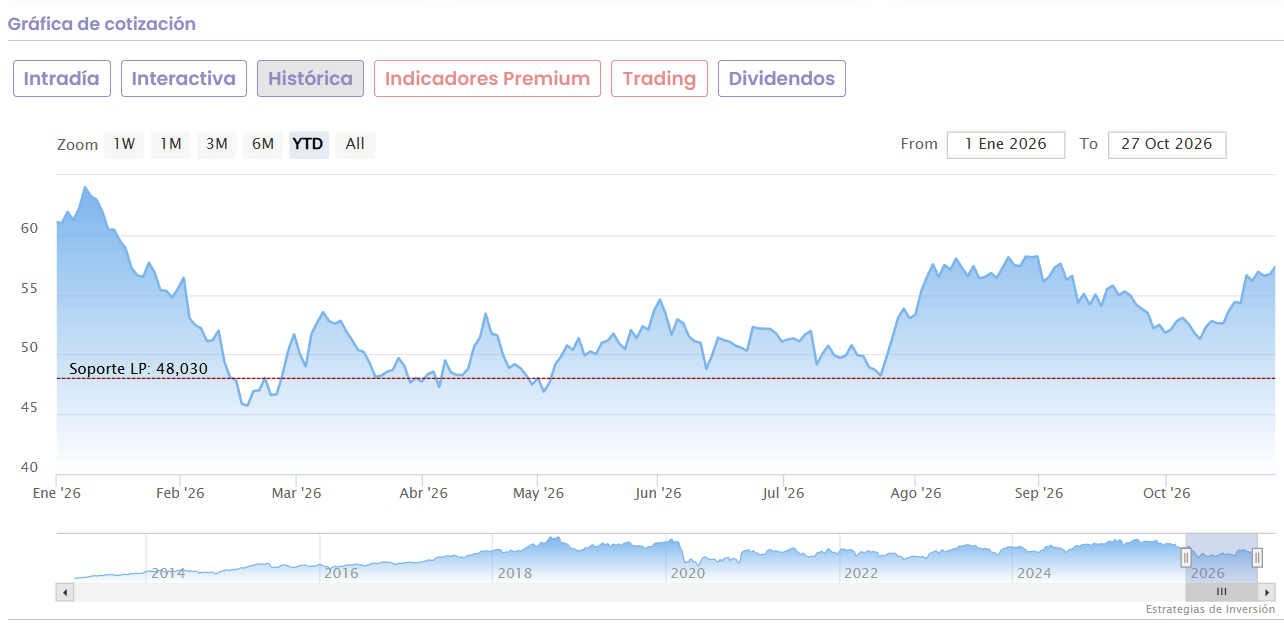Click the "Jul '26" axis label
This screenshot has height=631, width=1284.
point(783,493)
